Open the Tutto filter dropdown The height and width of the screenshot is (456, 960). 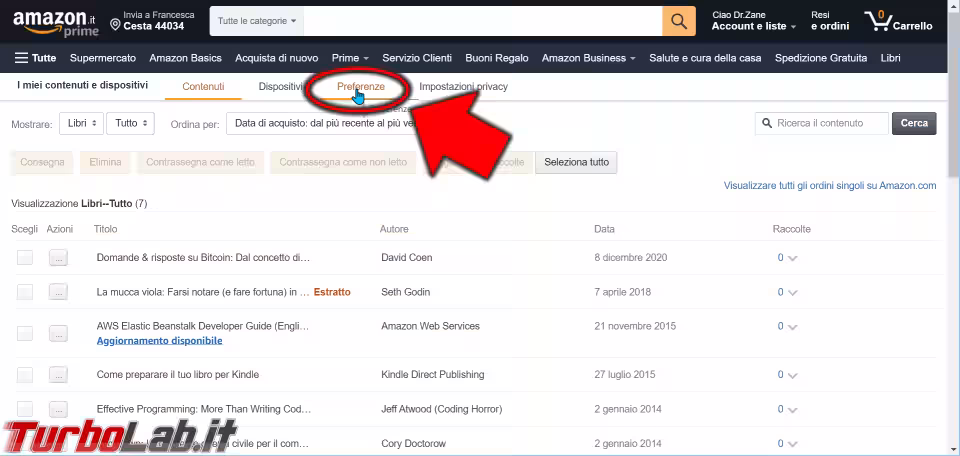pyautogui.click(x=130, y=123)
